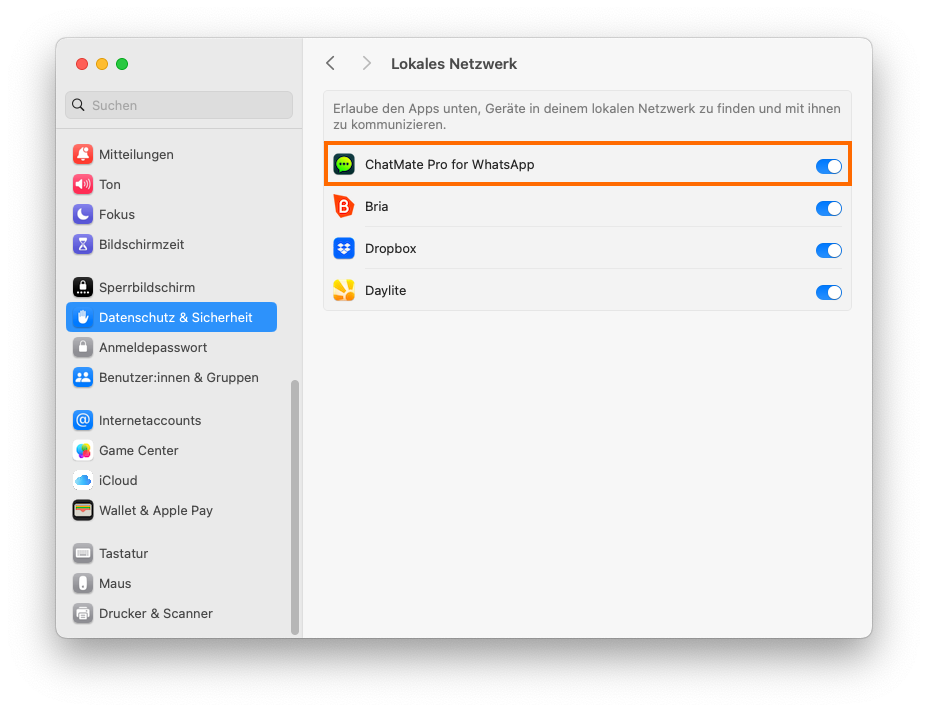Open Anmeldepasswort settings
This screenshot has width=928, height=712.
tap(172, 347)
